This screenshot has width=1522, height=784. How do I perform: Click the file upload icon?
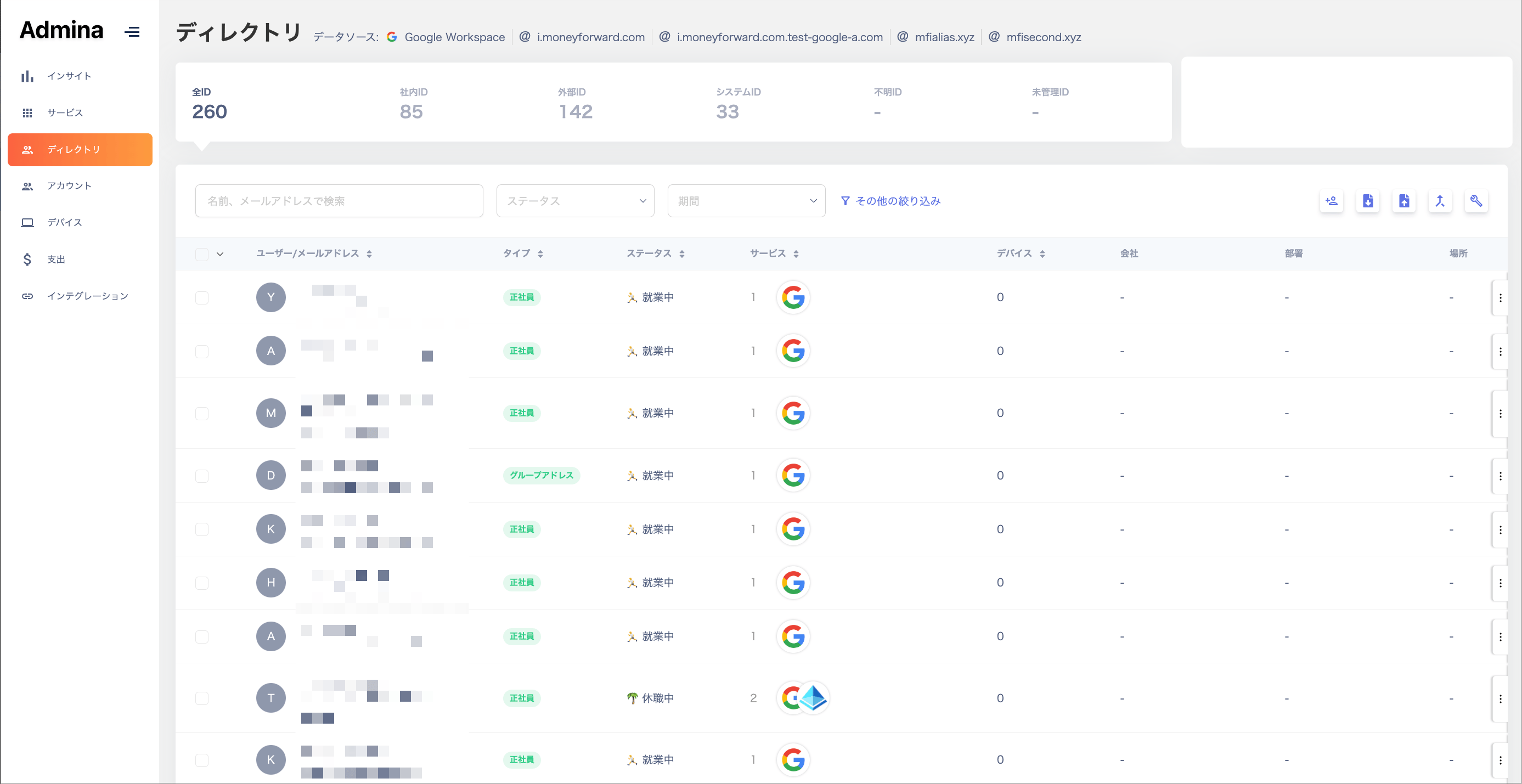(x=1404, y=201)
